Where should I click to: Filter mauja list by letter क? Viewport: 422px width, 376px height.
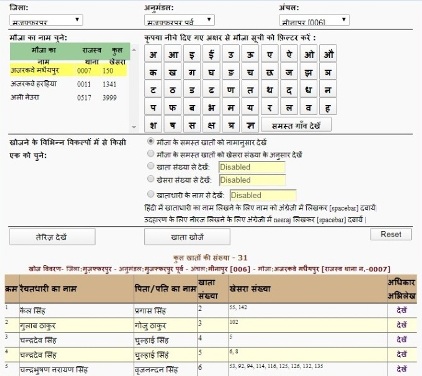153,72
